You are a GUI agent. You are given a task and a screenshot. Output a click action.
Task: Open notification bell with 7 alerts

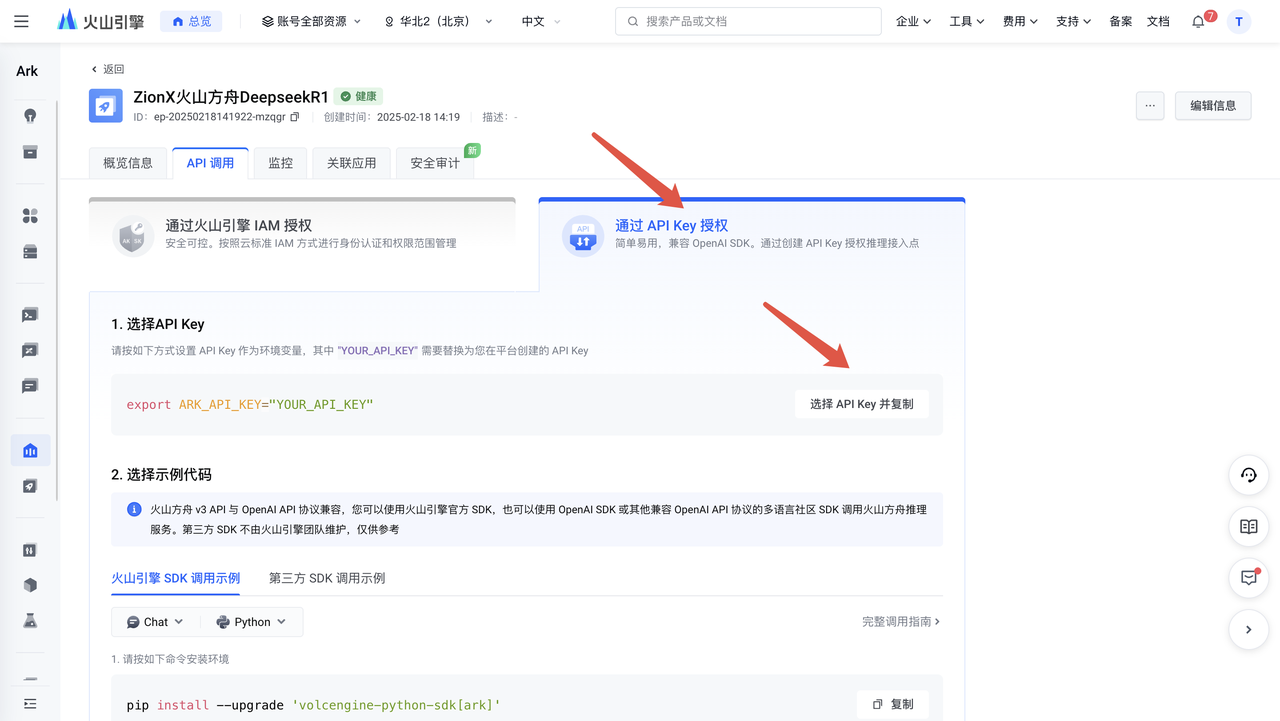[1199, 21]
